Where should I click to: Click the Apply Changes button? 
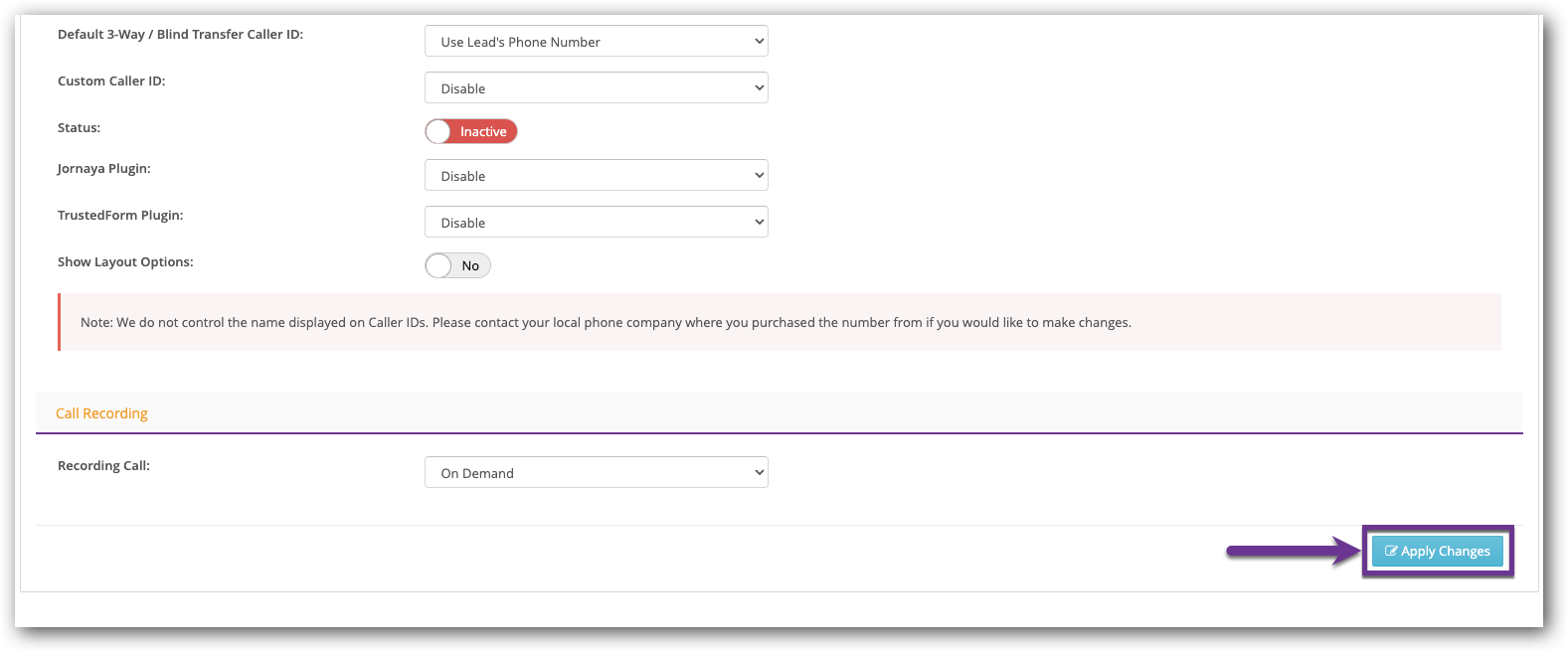pyautogui.click(x=1437, y=551)
